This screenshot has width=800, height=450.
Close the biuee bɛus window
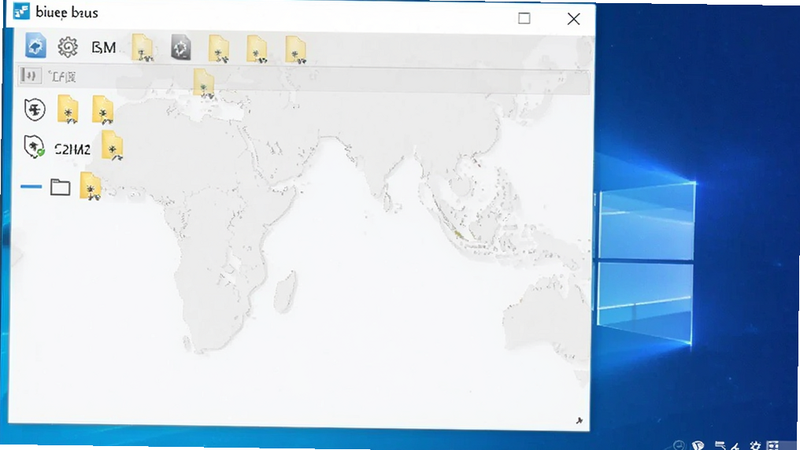[x=573, y=19]
